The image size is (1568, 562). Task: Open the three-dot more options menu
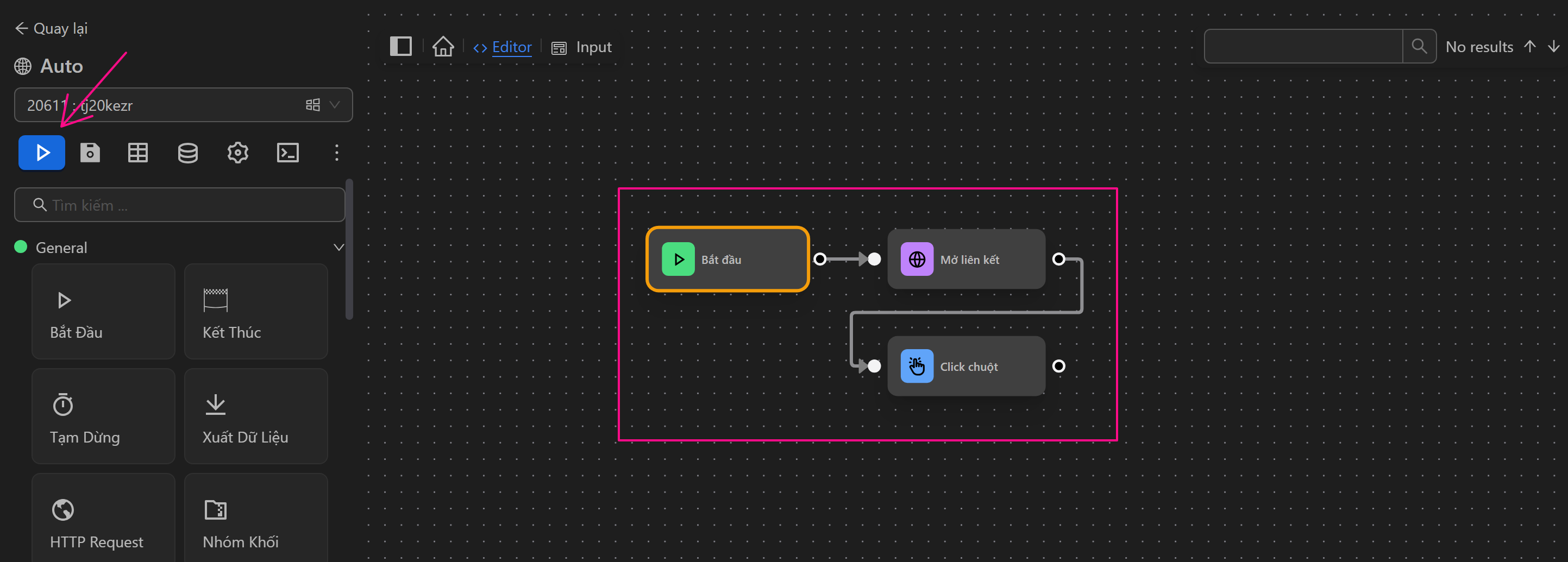pos(337,153)
